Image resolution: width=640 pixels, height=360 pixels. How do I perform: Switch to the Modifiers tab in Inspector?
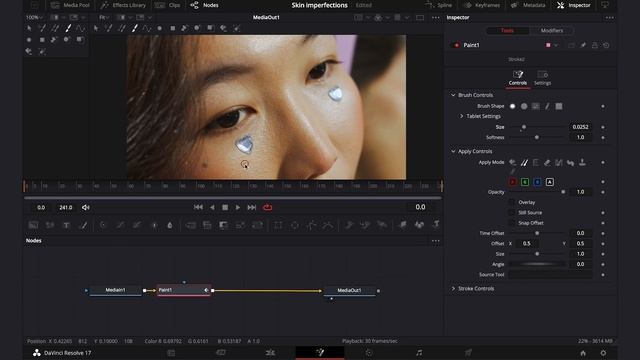[551, 31]
